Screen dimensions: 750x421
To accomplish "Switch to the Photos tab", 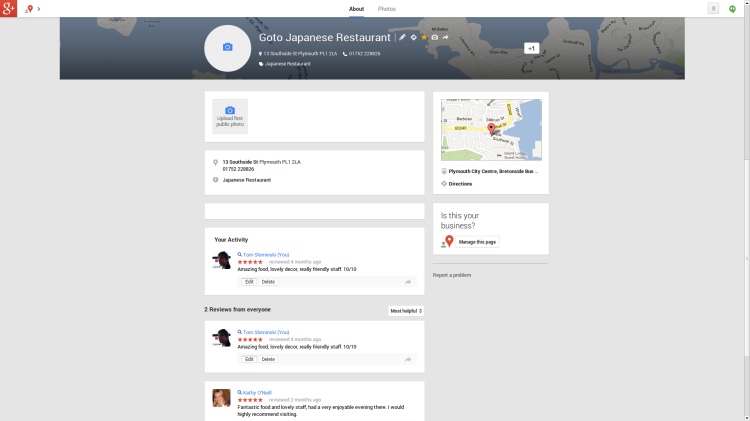I will [386, 9].
